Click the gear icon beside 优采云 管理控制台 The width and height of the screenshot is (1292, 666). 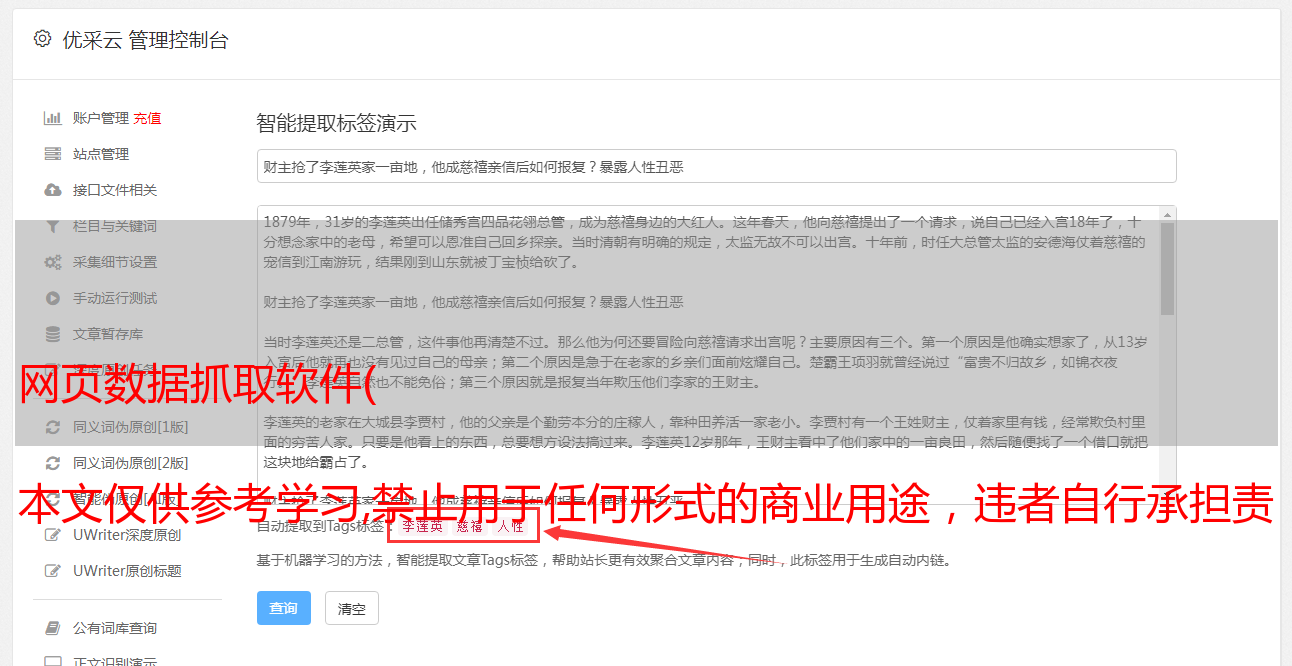tap(42, 39)
